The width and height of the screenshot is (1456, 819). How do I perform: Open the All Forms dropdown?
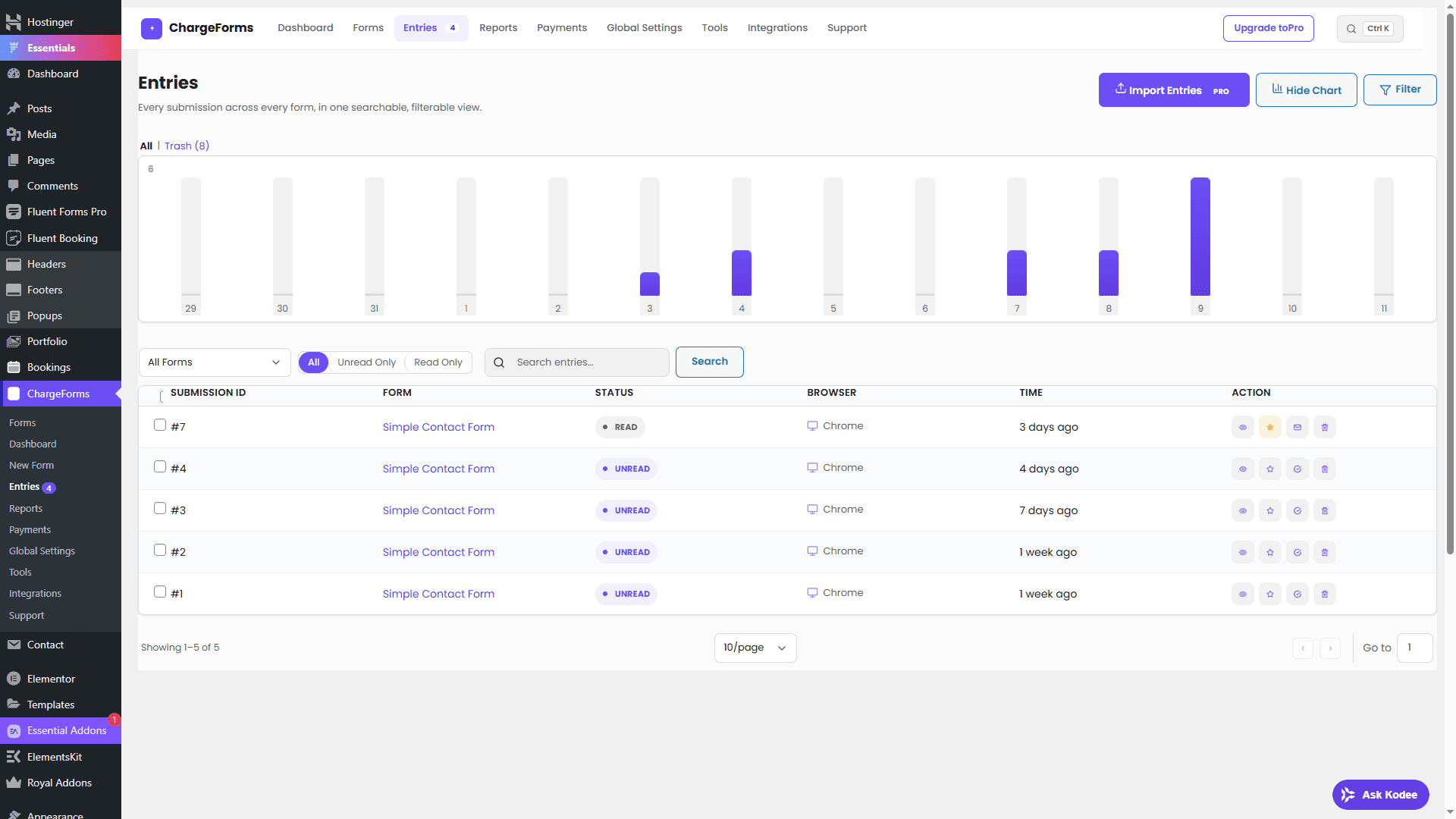pyautogui.click(x=215, y=362)
